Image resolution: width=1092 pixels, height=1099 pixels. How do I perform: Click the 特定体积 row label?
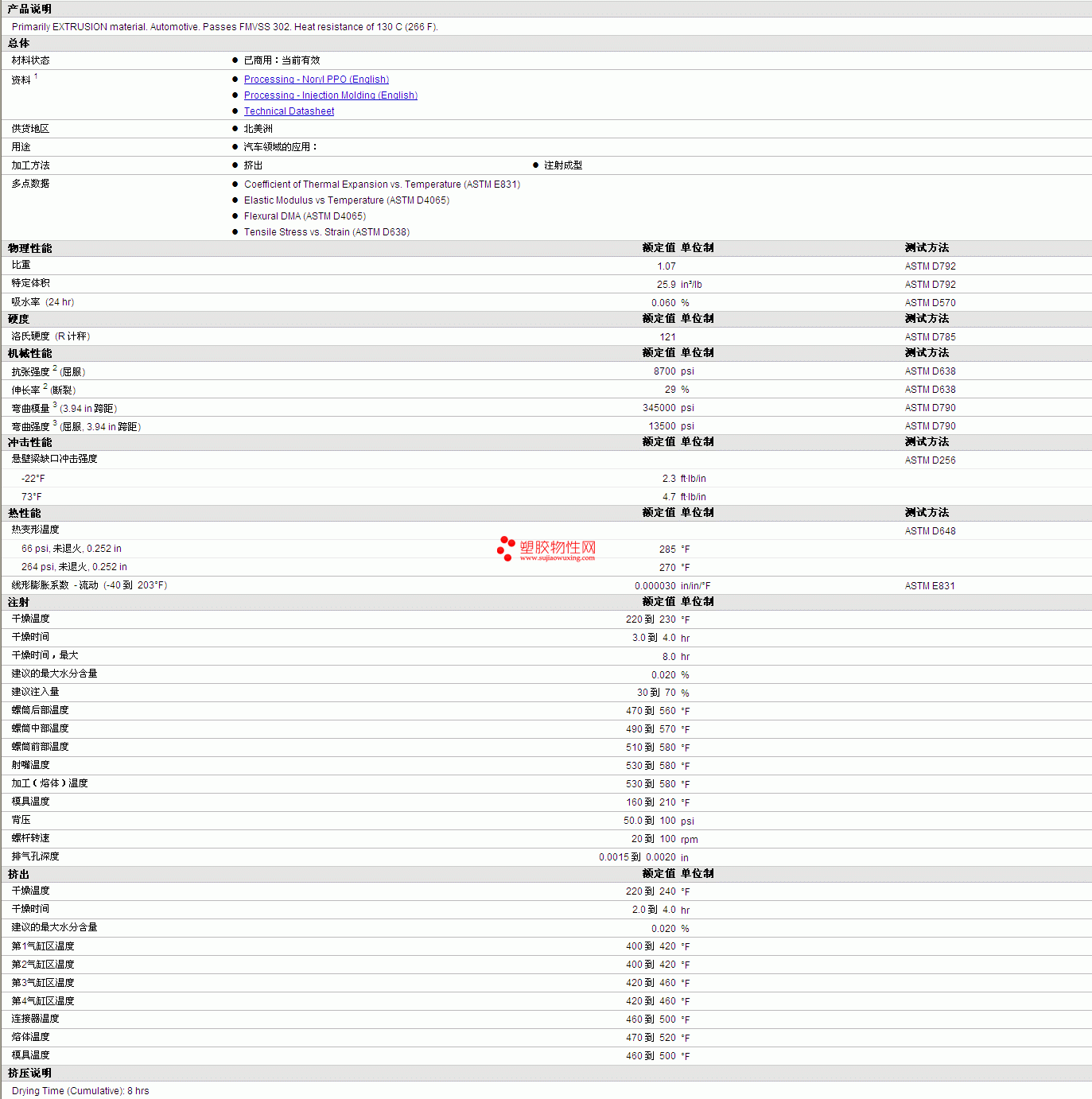click(31, 283)
